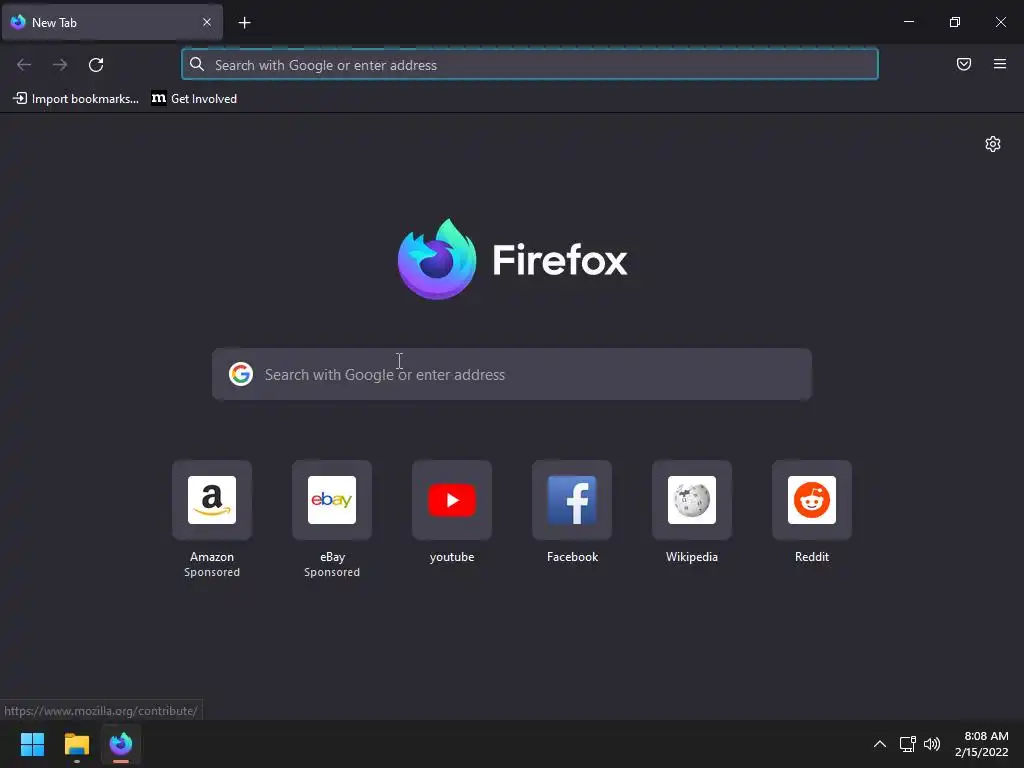Focus the top address bar
The height and width of the screenshot is (768, 1024).
tap(530, 65)
